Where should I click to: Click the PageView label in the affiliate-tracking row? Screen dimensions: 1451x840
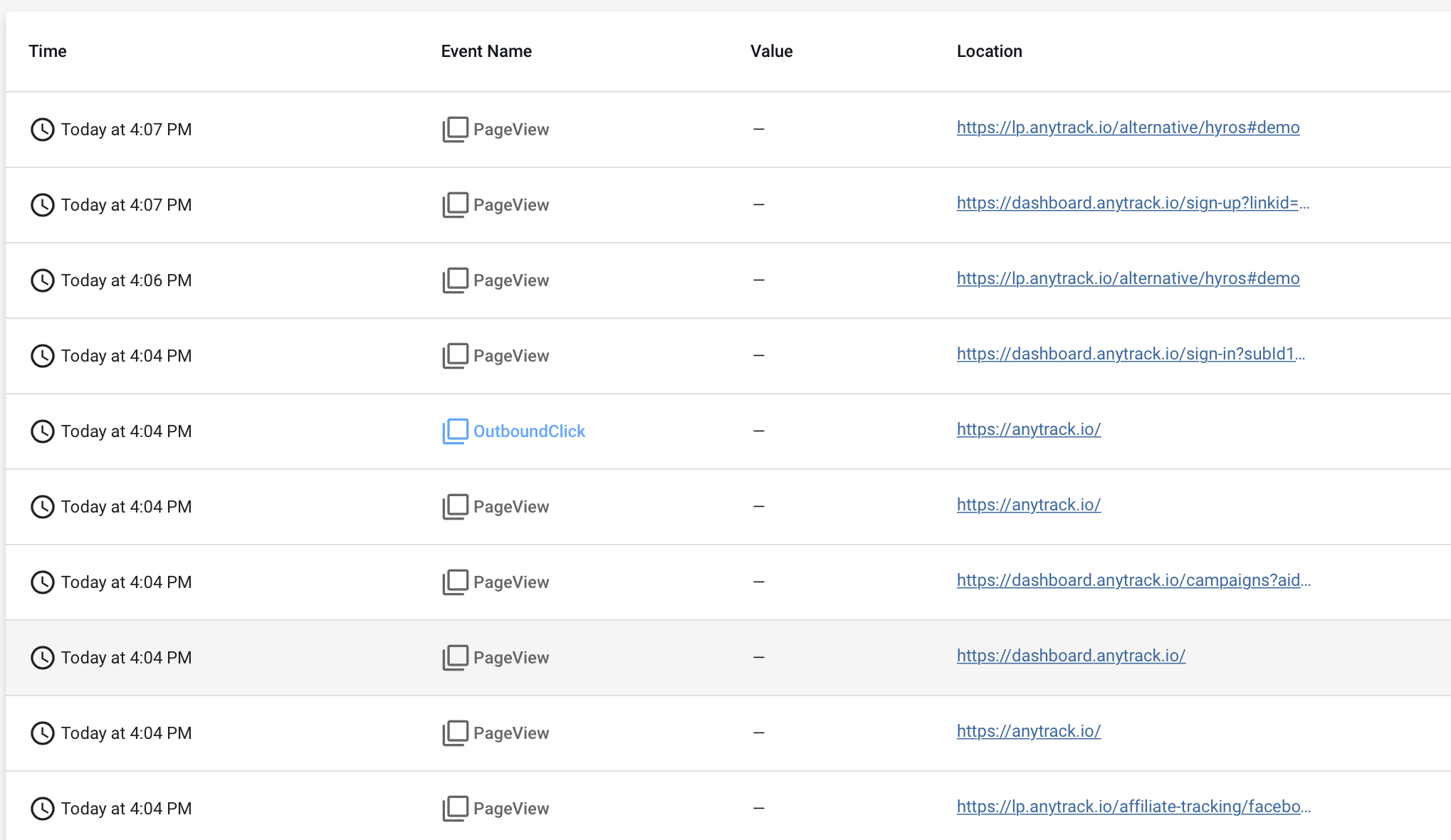511,809
